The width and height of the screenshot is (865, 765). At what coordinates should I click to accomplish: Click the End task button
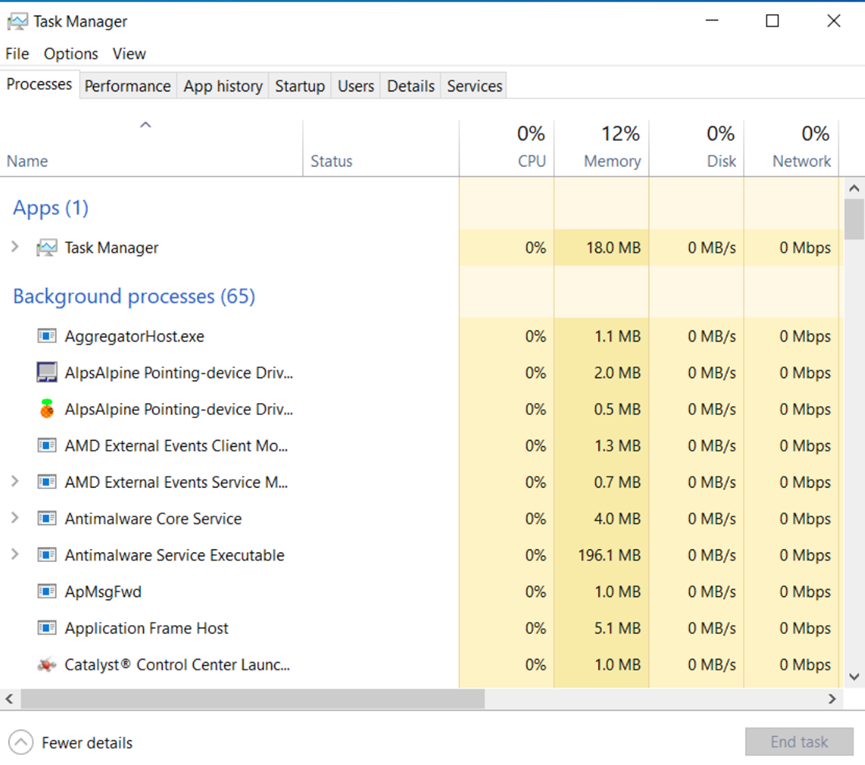point(799,742)
